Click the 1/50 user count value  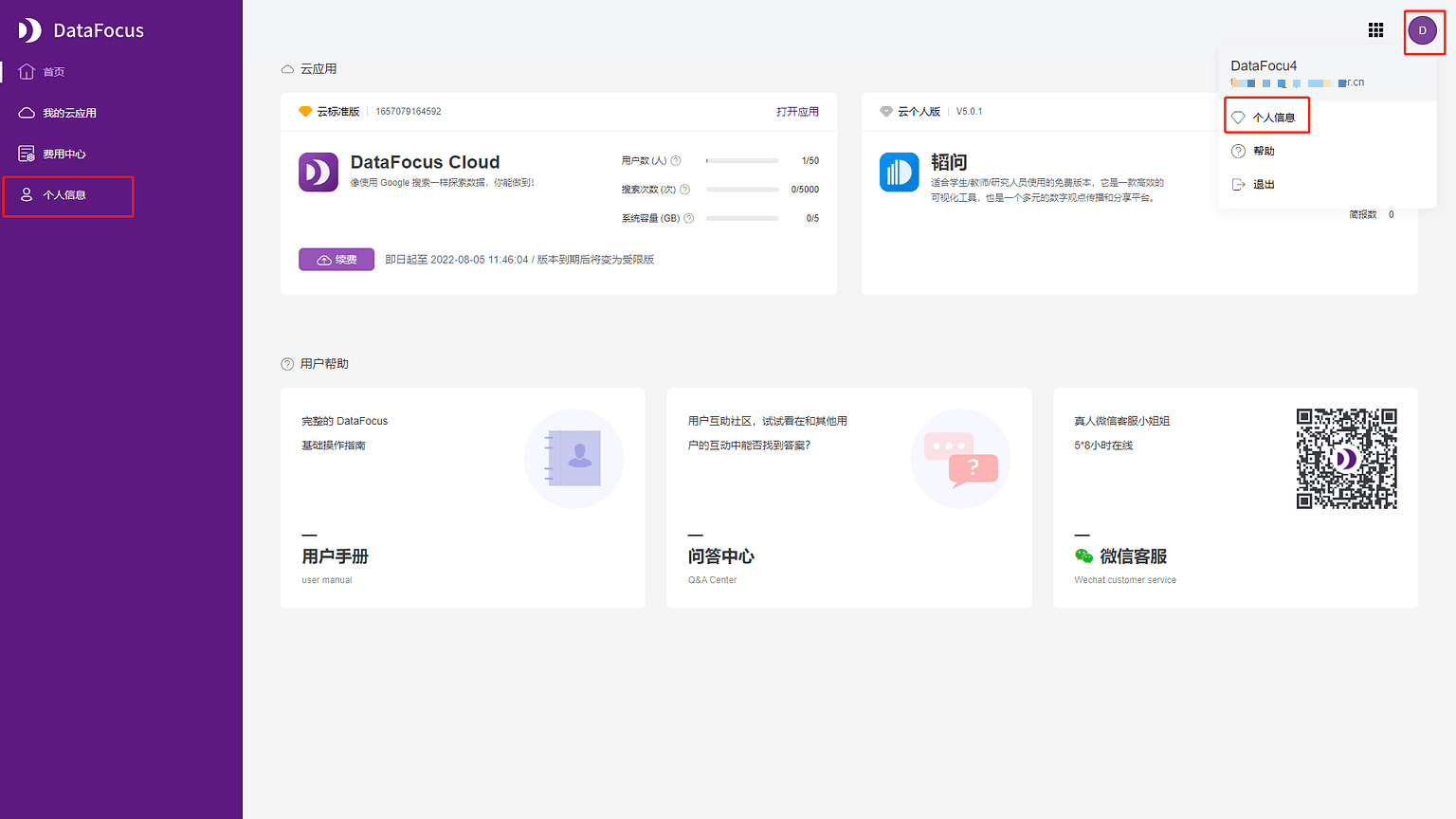tap(810, 161)
